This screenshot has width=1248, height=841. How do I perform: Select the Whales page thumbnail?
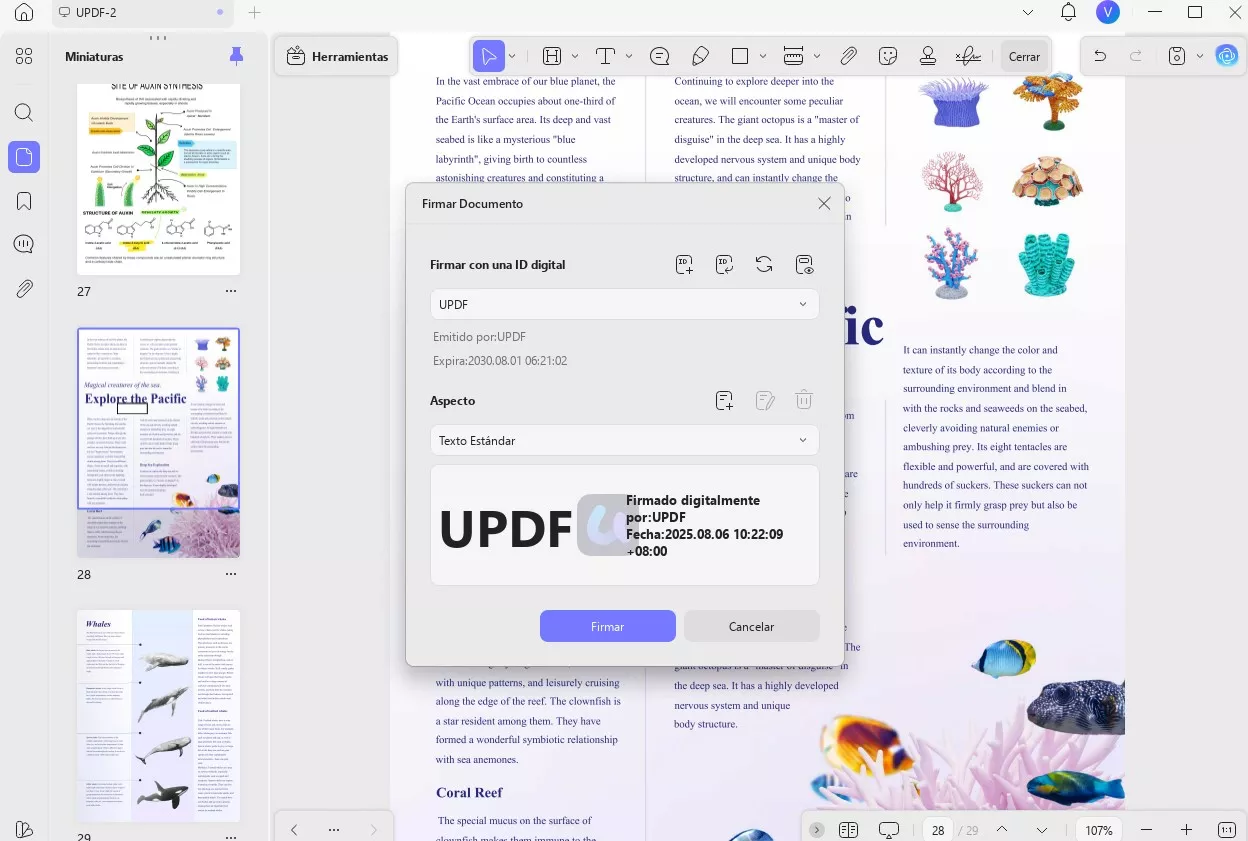[x=159, y=717]
